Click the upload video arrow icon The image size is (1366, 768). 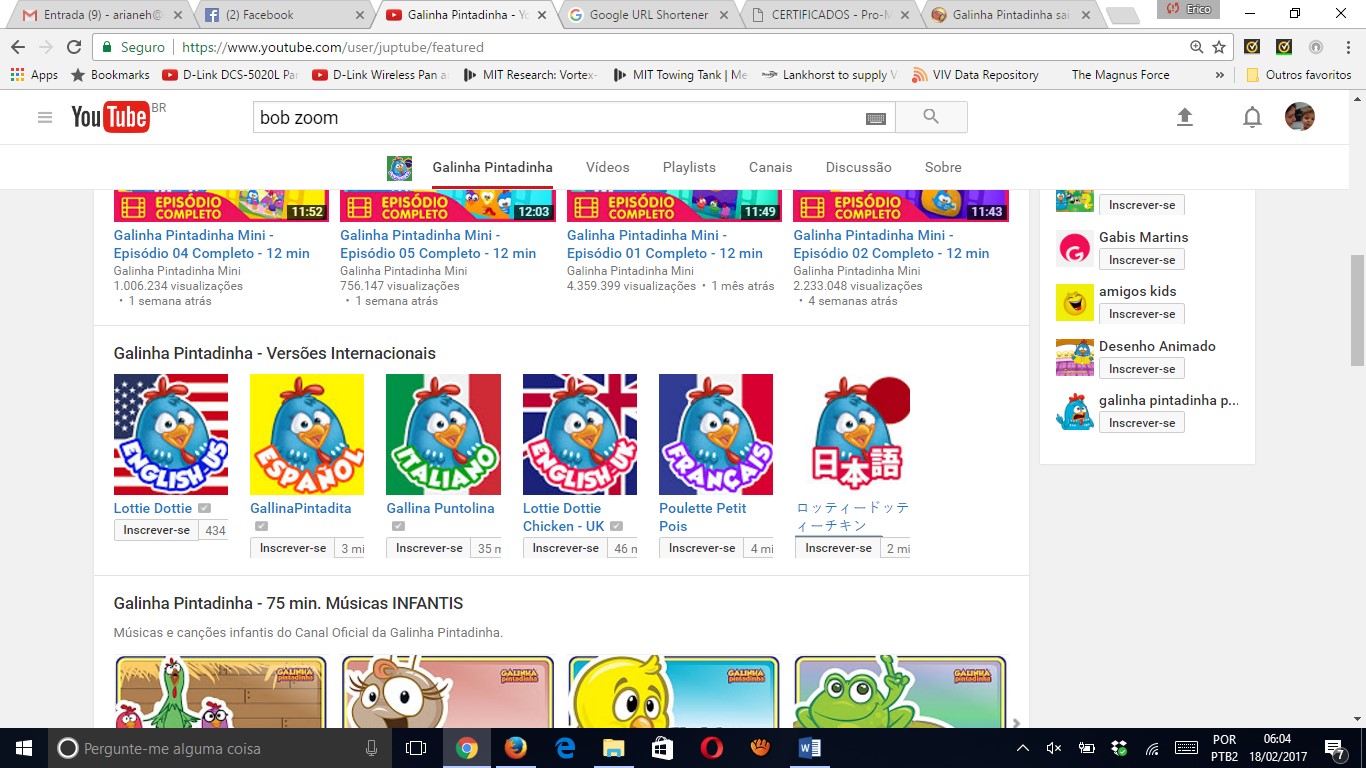point(1184,117)
